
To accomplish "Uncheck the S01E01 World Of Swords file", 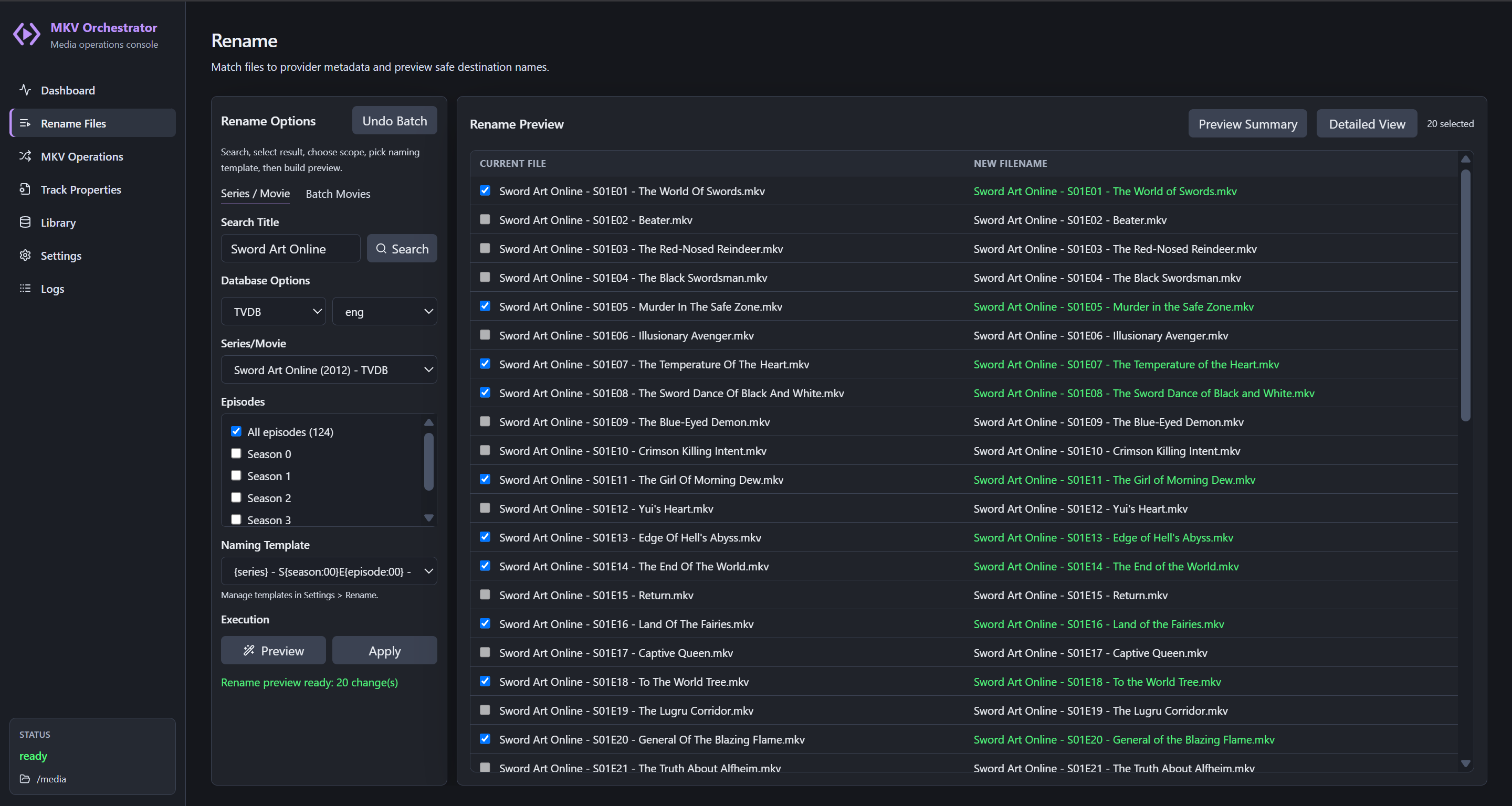I will pyautogui.click(x=485, y=190).
